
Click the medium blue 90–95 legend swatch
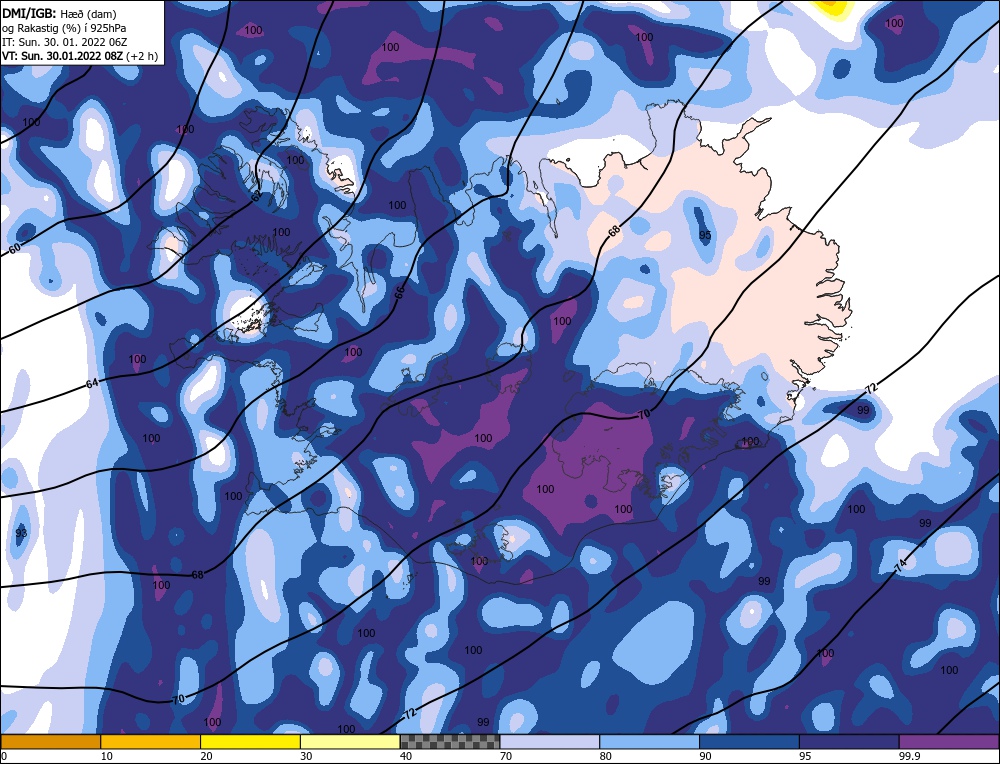[x=749, y=742]
